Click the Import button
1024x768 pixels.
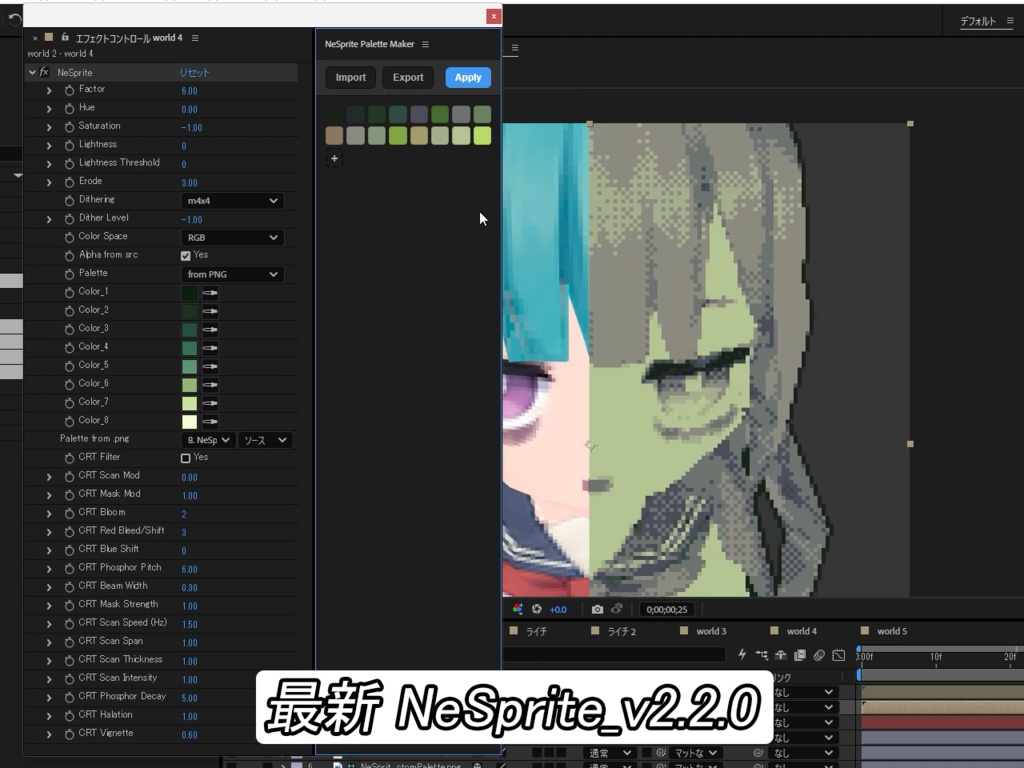[351, 77]
